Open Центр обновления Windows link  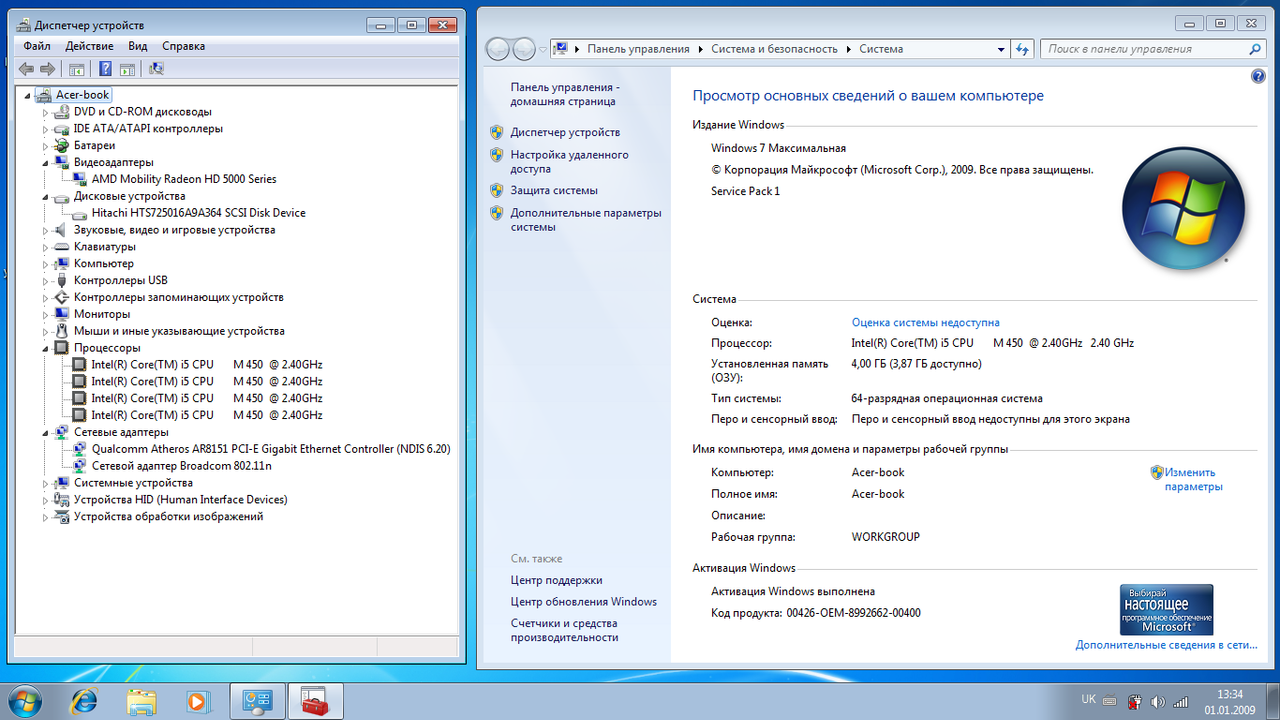[x=584, y=602]
